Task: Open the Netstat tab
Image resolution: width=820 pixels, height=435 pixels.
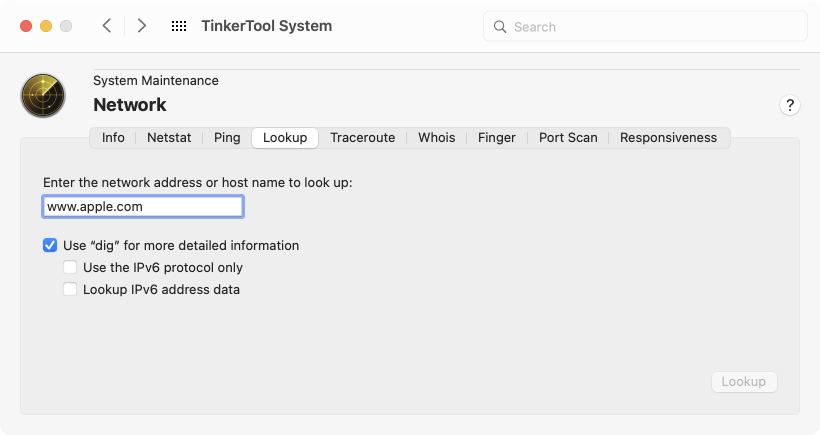Action: click(169, 138)
